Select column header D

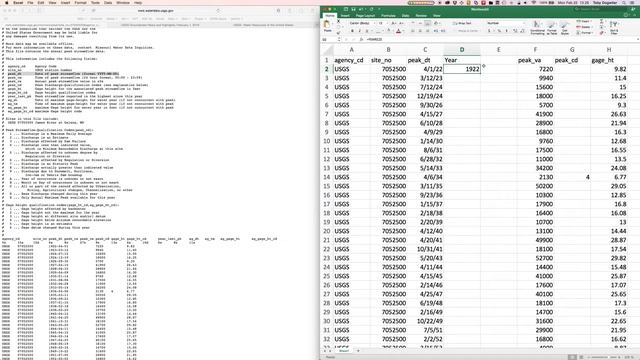462,50
